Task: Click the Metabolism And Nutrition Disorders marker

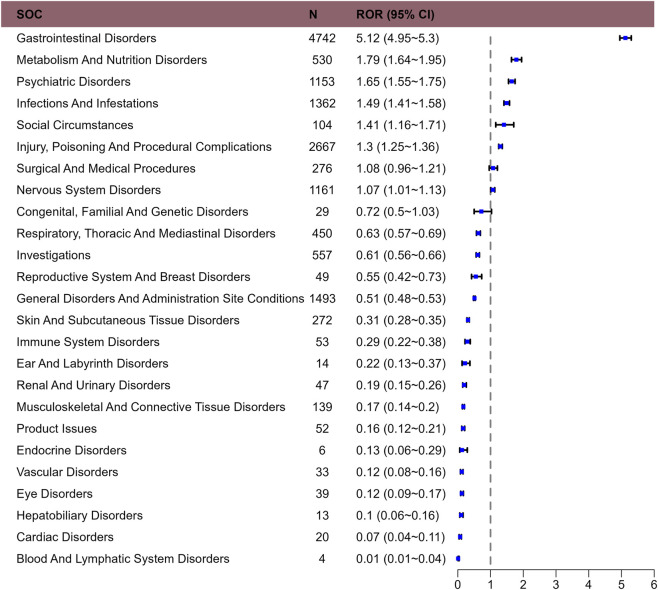Action: 516,60
